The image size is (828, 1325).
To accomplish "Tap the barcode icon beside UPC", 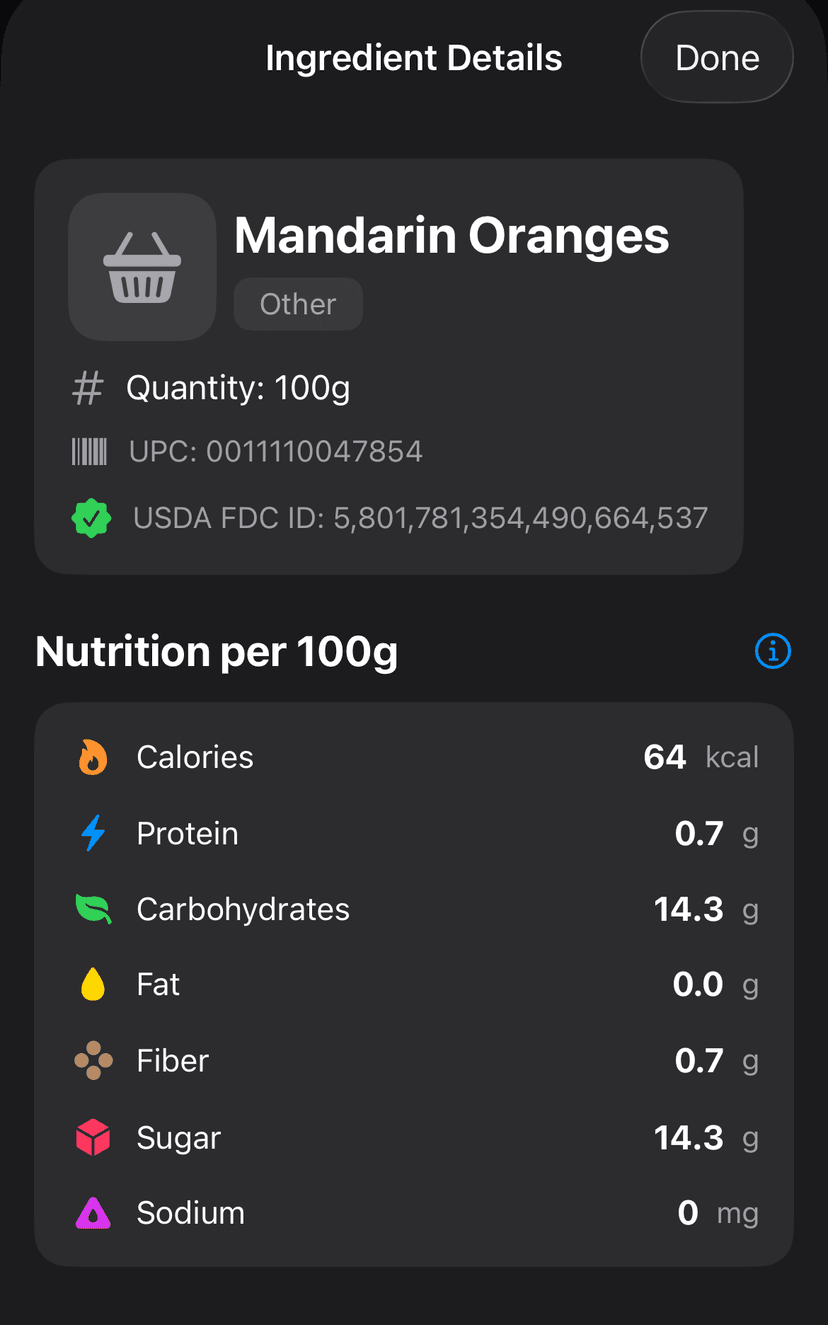I will point(89,452).
